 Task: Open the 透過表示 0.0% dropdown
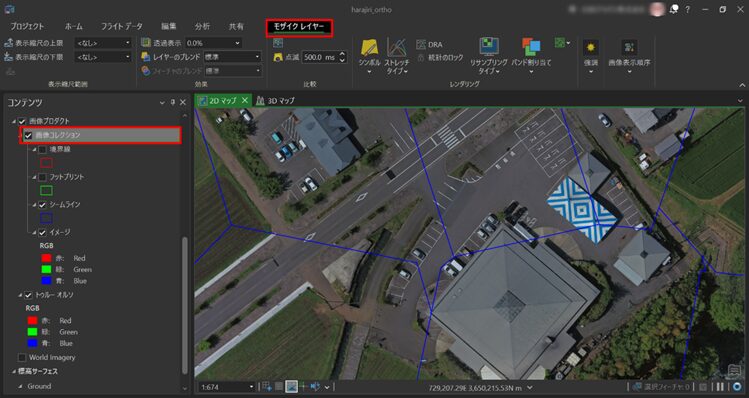(213, 43)
